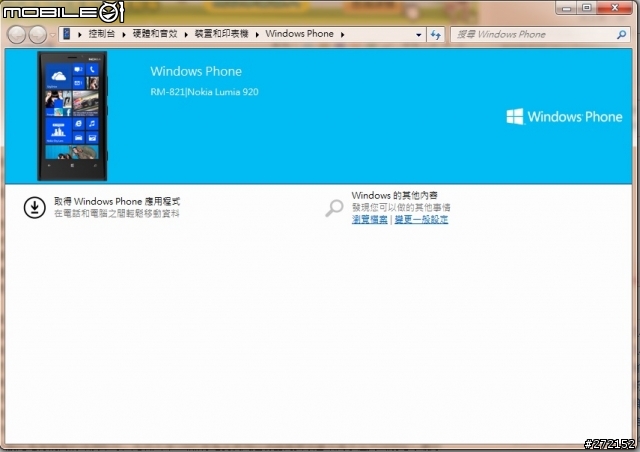
Task: Click 發現您可以做的其他事情 description
Action: pos(401,207)
